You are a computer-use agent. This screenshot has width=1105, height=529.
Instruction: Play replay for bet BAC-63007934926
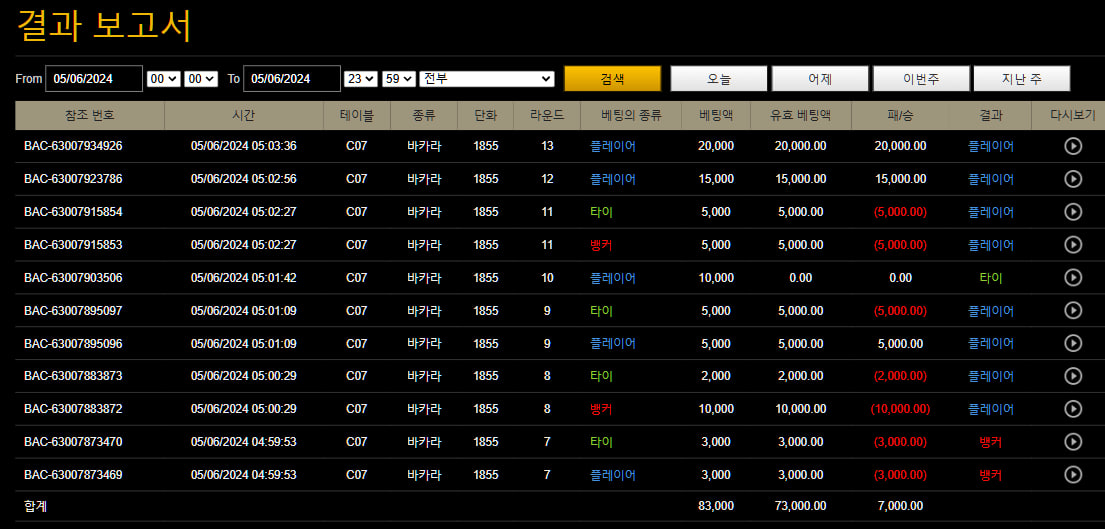[x=1073, y=146]
